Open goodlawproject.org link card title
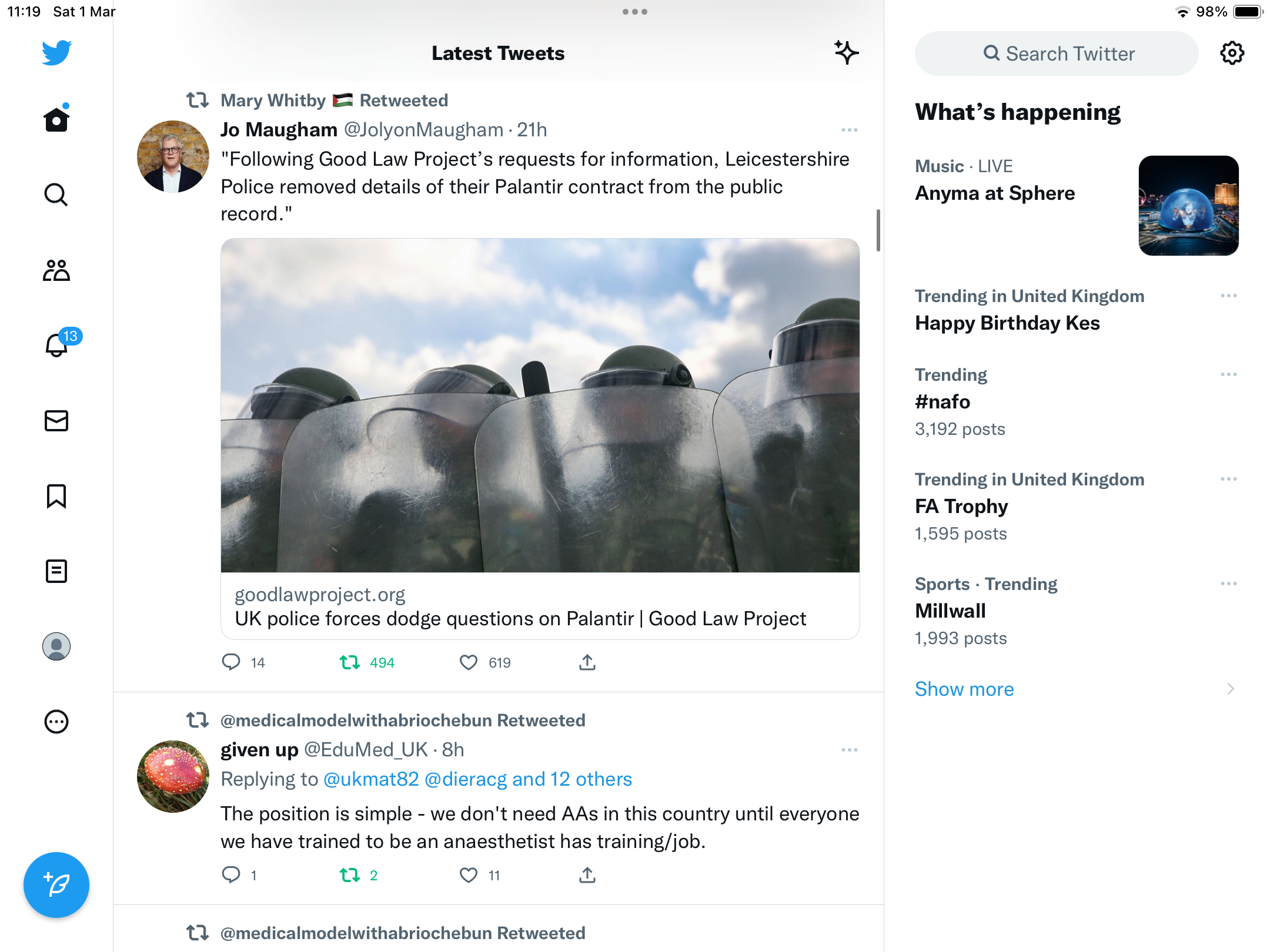Image resolution: width=1270 pixels, height=952 pixels. pos(520,619)
